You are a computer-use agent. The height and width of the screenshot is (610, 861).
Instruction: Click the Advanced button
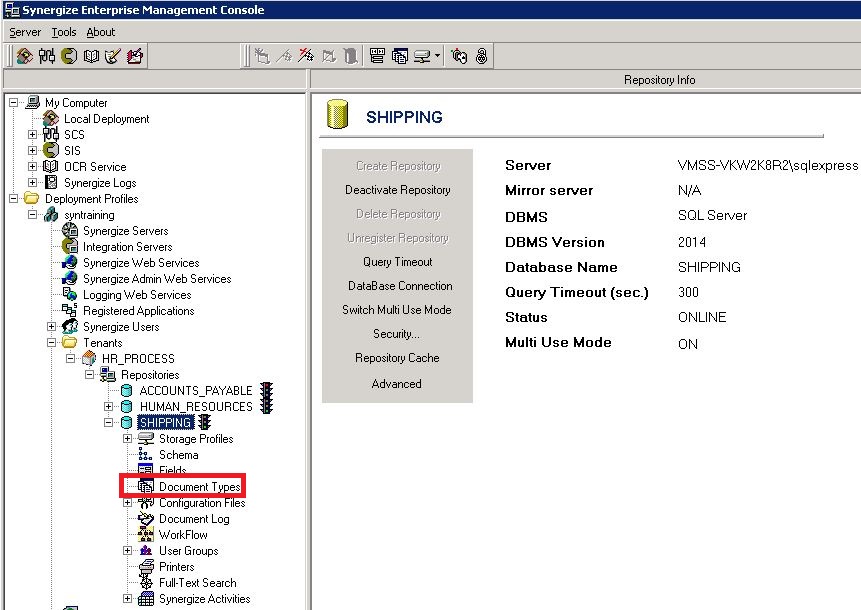point(396,384)
